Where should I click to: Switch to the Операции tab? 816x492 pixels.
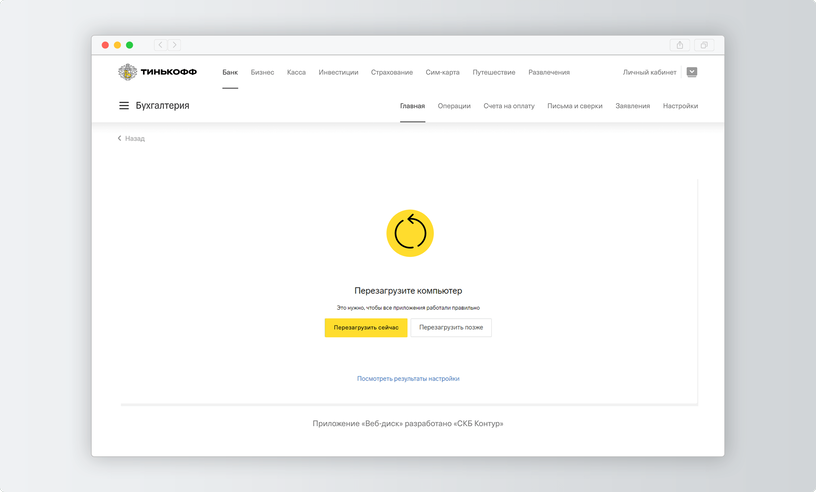[x=454, y=106]
